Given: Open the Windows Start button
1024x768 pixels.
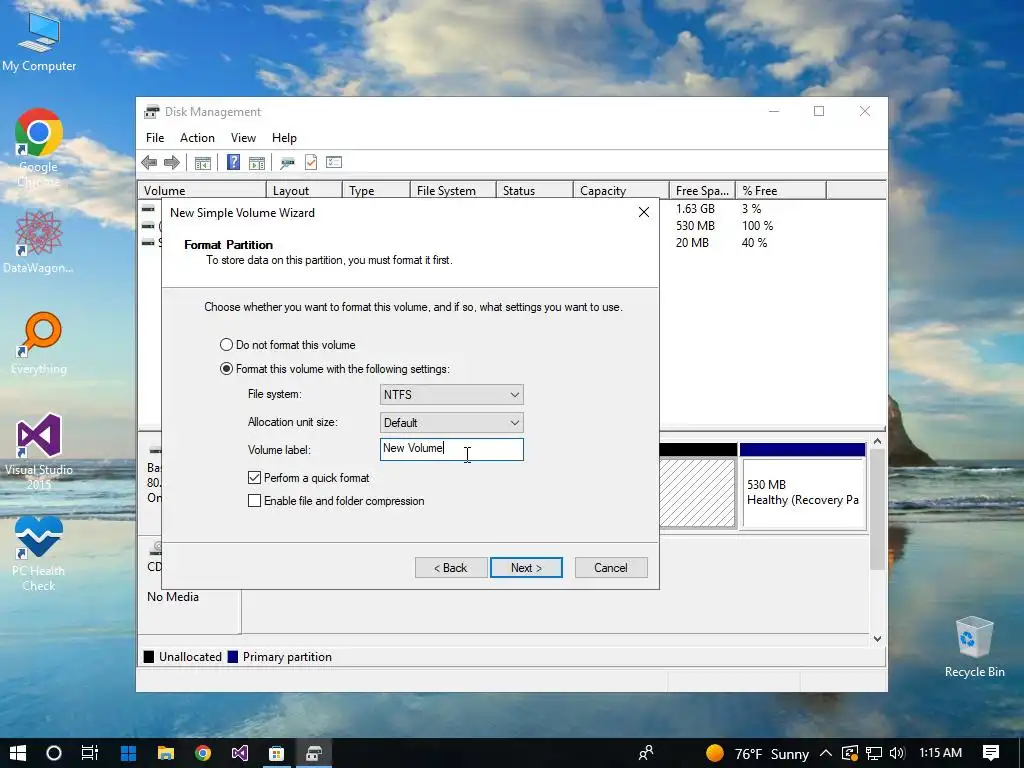Looking at the screenshot, I should click(18, 753).
